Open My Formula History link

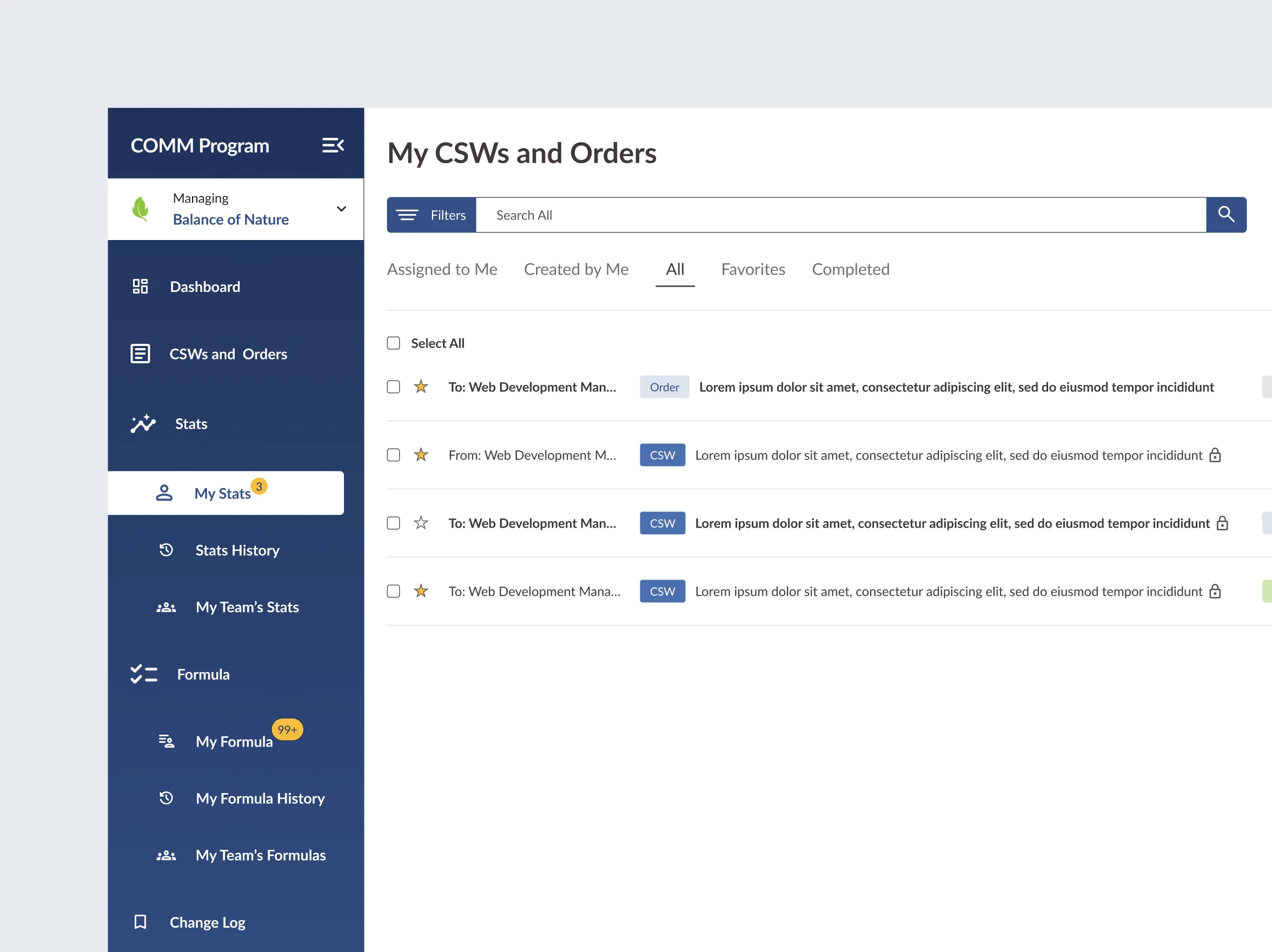click(x=260, y=798)
